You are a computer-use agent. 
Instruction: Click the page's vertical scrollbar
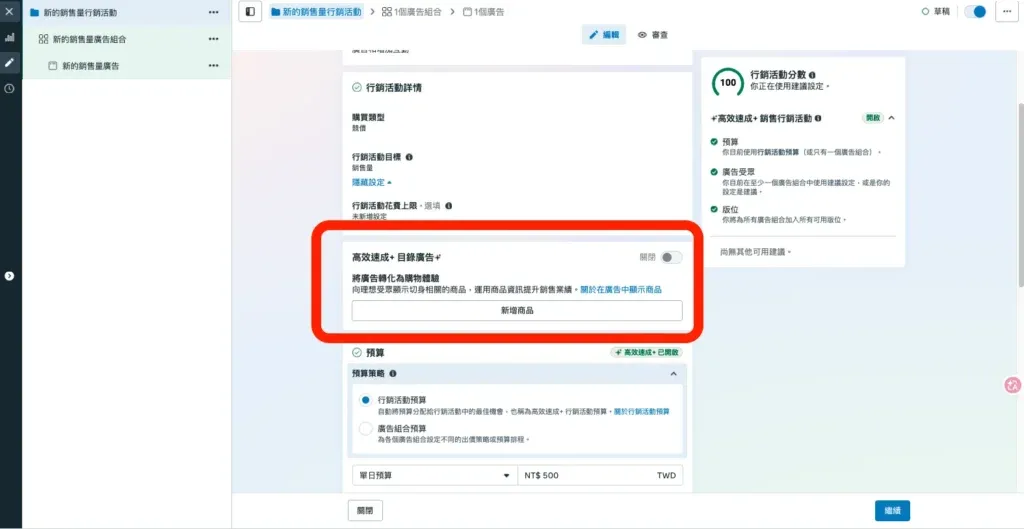1020,195
